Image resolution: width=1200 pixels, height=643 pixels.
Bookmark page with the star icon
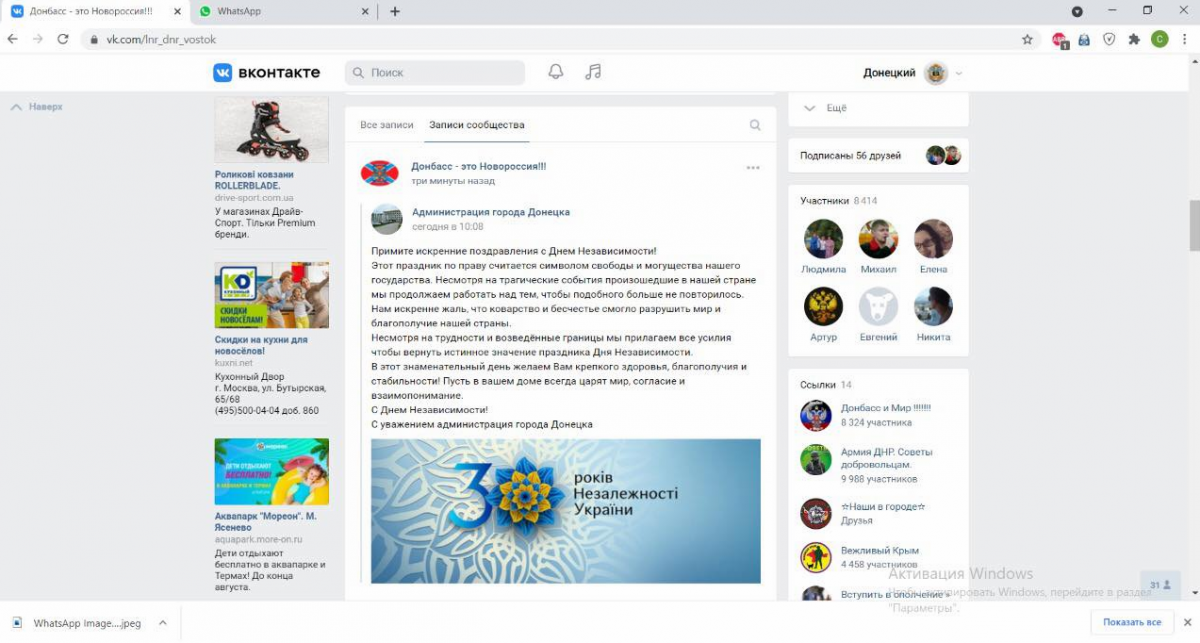click(x=1027, y=39)
